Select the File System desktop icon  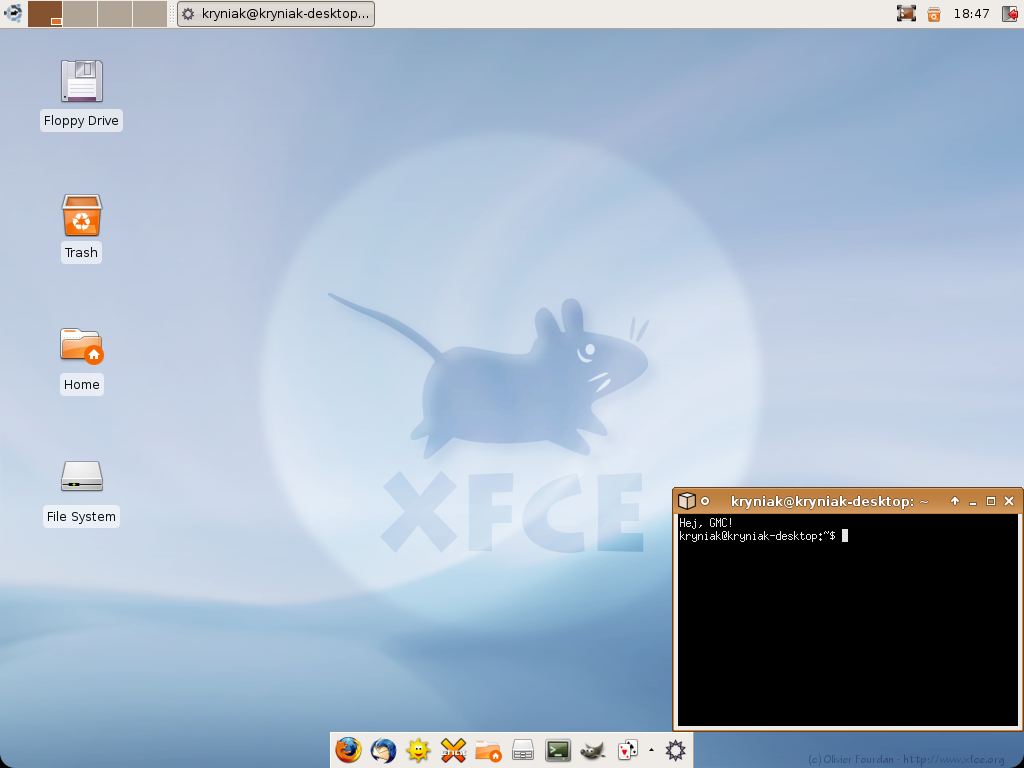pos(81,477)
